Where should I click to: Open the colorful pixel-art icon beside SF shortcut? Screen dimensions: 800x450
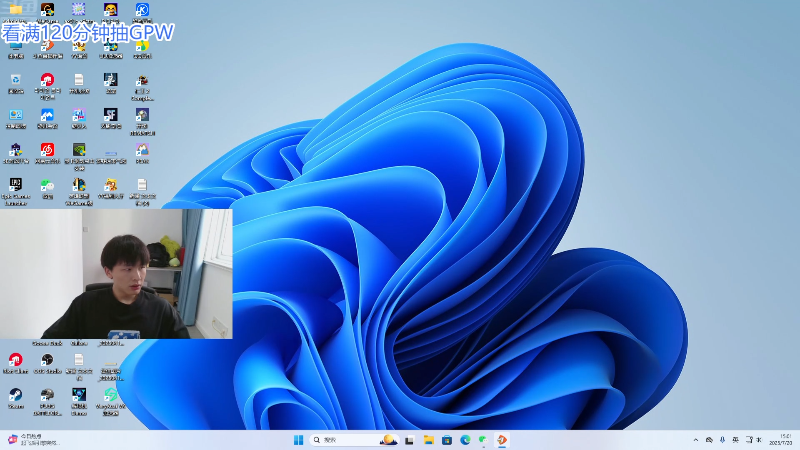[79, 115]
